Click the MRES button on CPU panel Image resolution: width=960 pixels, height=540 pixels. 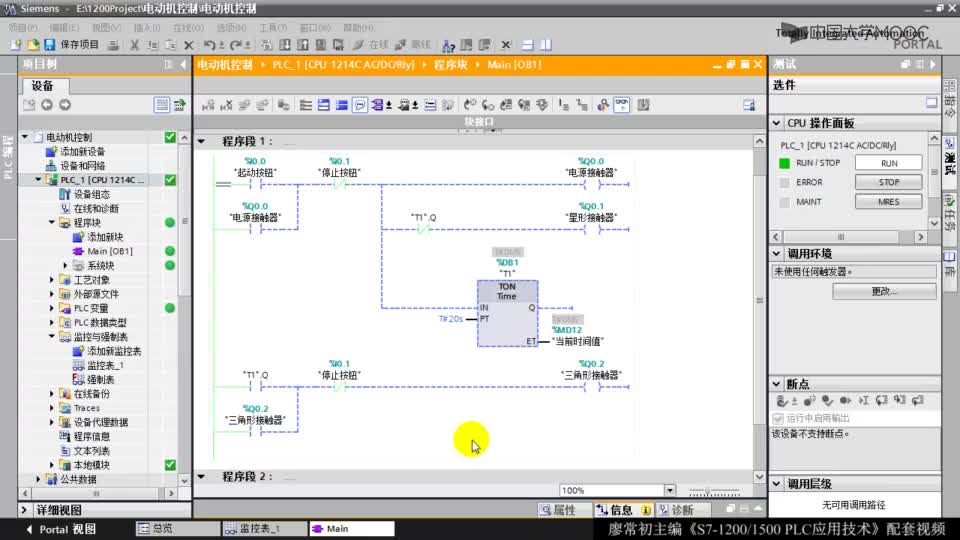888,201
